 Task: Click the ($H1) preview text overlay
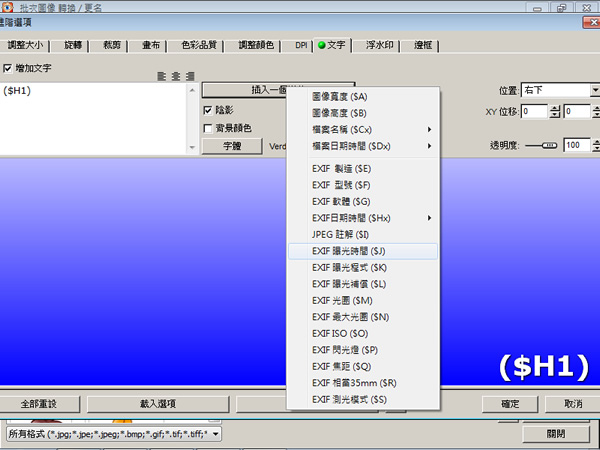tap(544, 367)
